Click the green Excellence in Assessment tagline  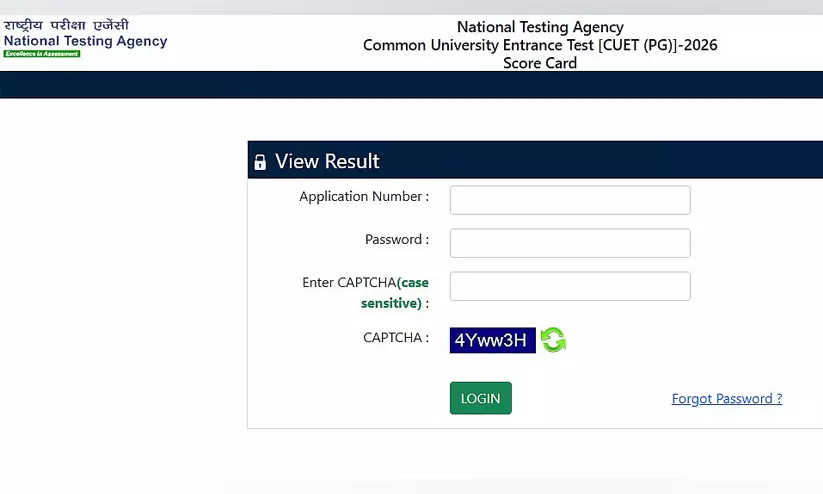point(42,53)
